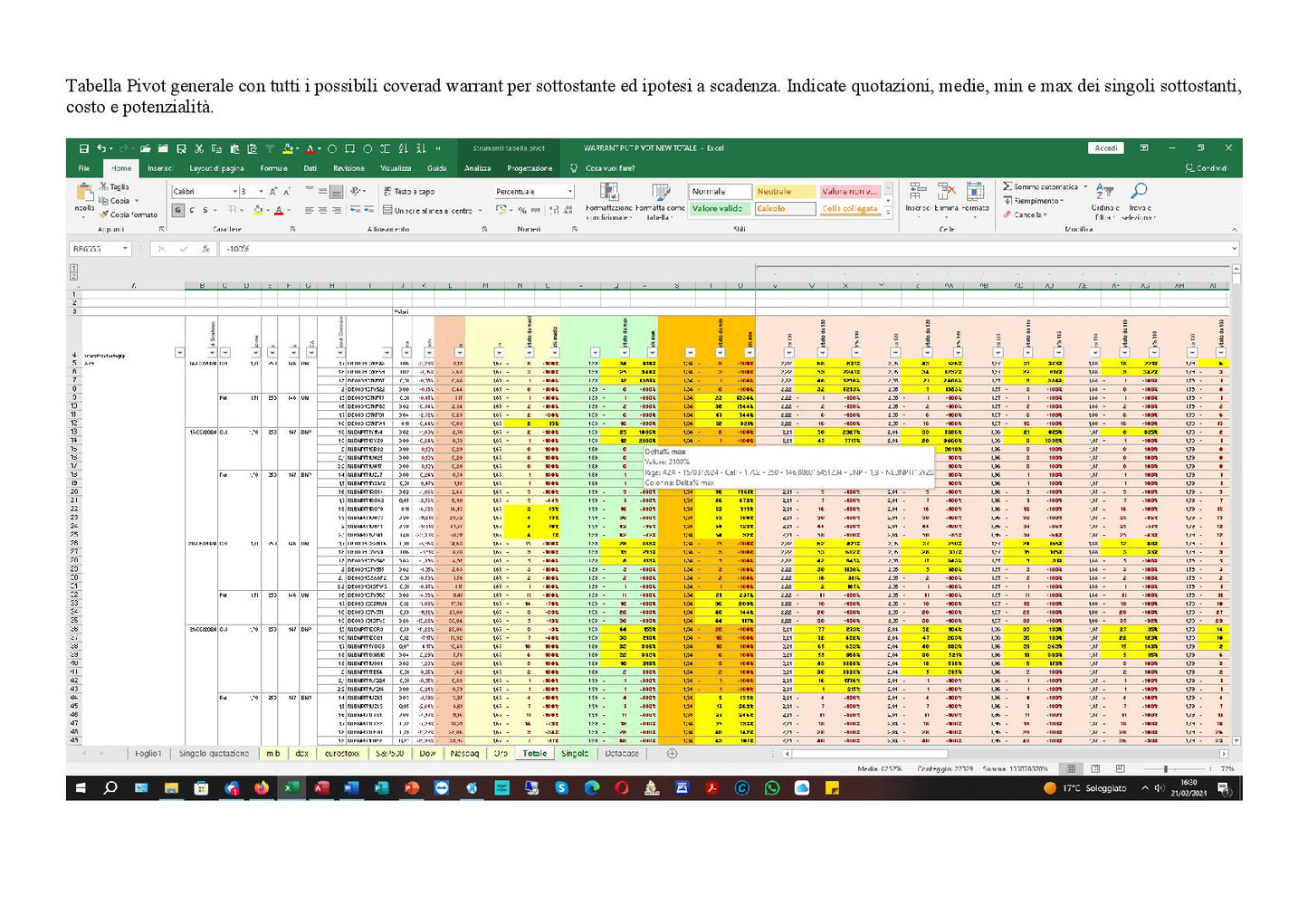This screenshot has width=1308, height=924.
Task: Click the Accedi sign-in button
Action: pos(1106,148)
